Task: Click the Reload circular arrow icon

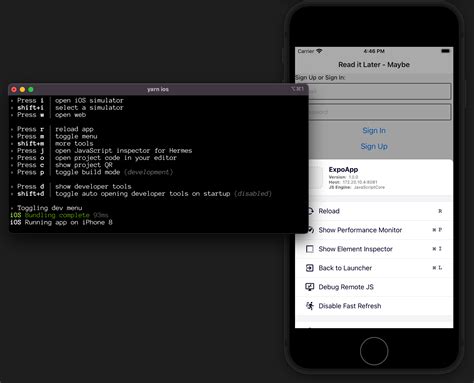Action: [311, 211]
